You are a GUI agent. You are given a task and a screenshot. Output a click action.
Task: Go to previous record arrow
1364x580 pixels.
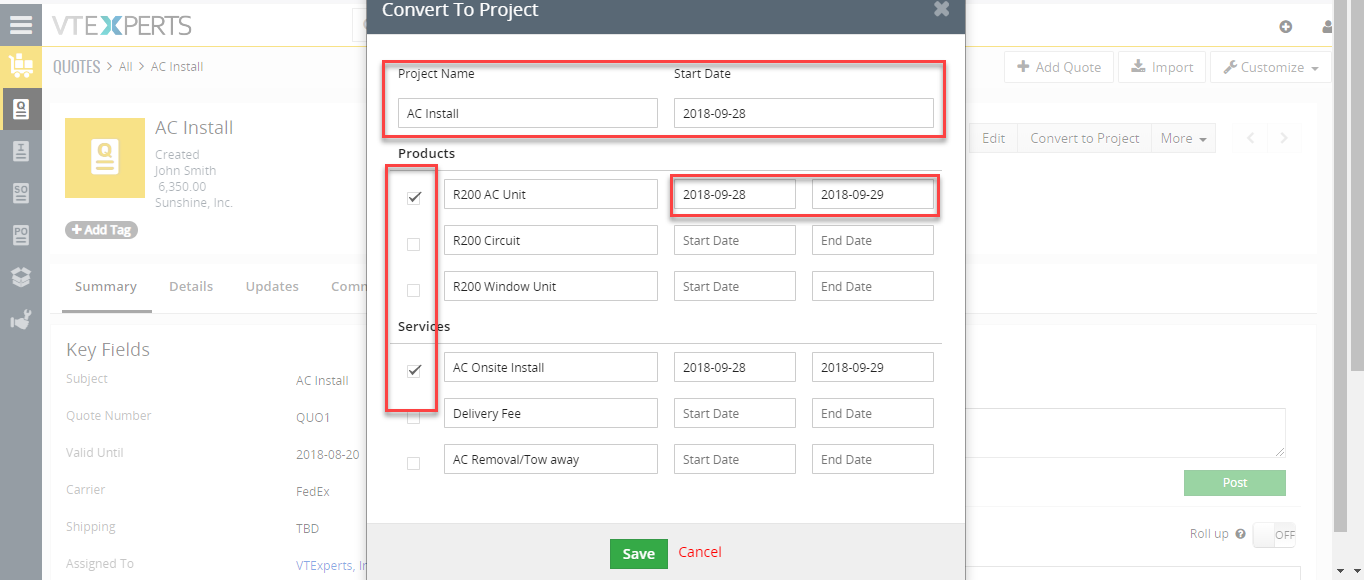[1250, 138]
